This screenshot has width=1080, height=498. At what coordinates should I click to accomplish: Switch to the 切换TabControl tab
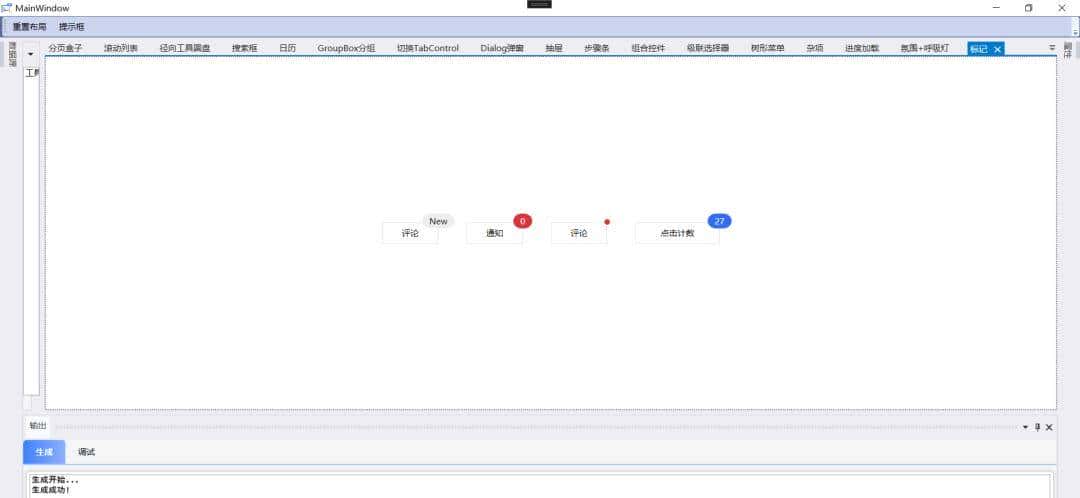(x=428, y=48)
